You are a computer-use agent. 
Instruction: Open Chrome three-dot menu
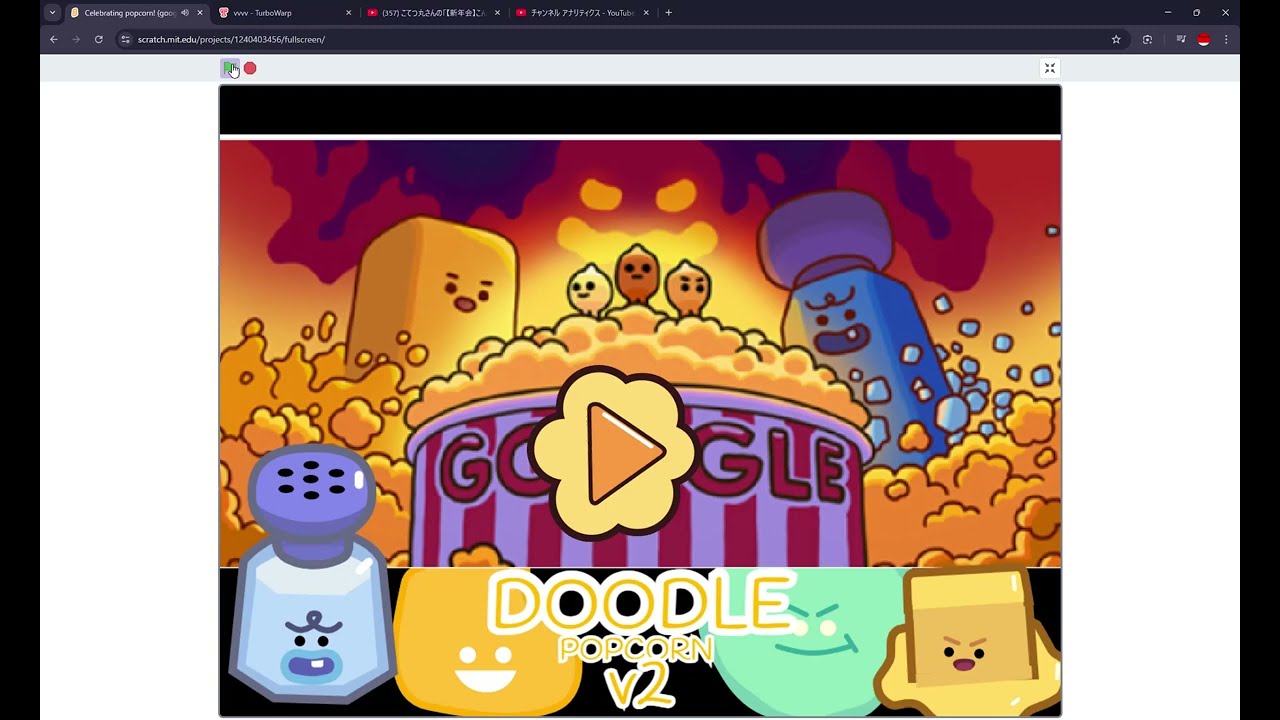[1226, 39]
